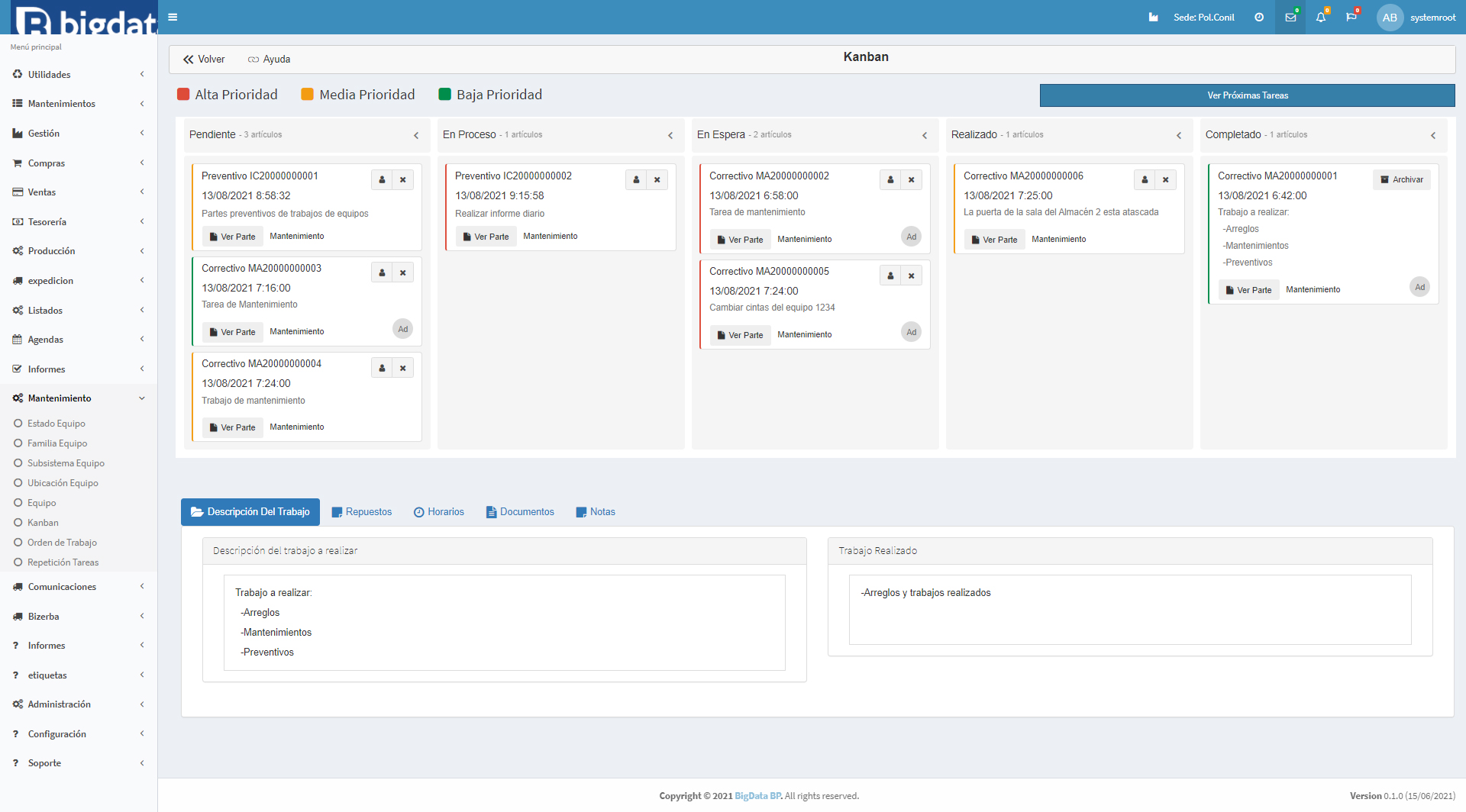This screenshot has width=1466, height=812.
Task: Switch to the Repuestos tab
Action: pyautogui.click(x=361, y=512)
